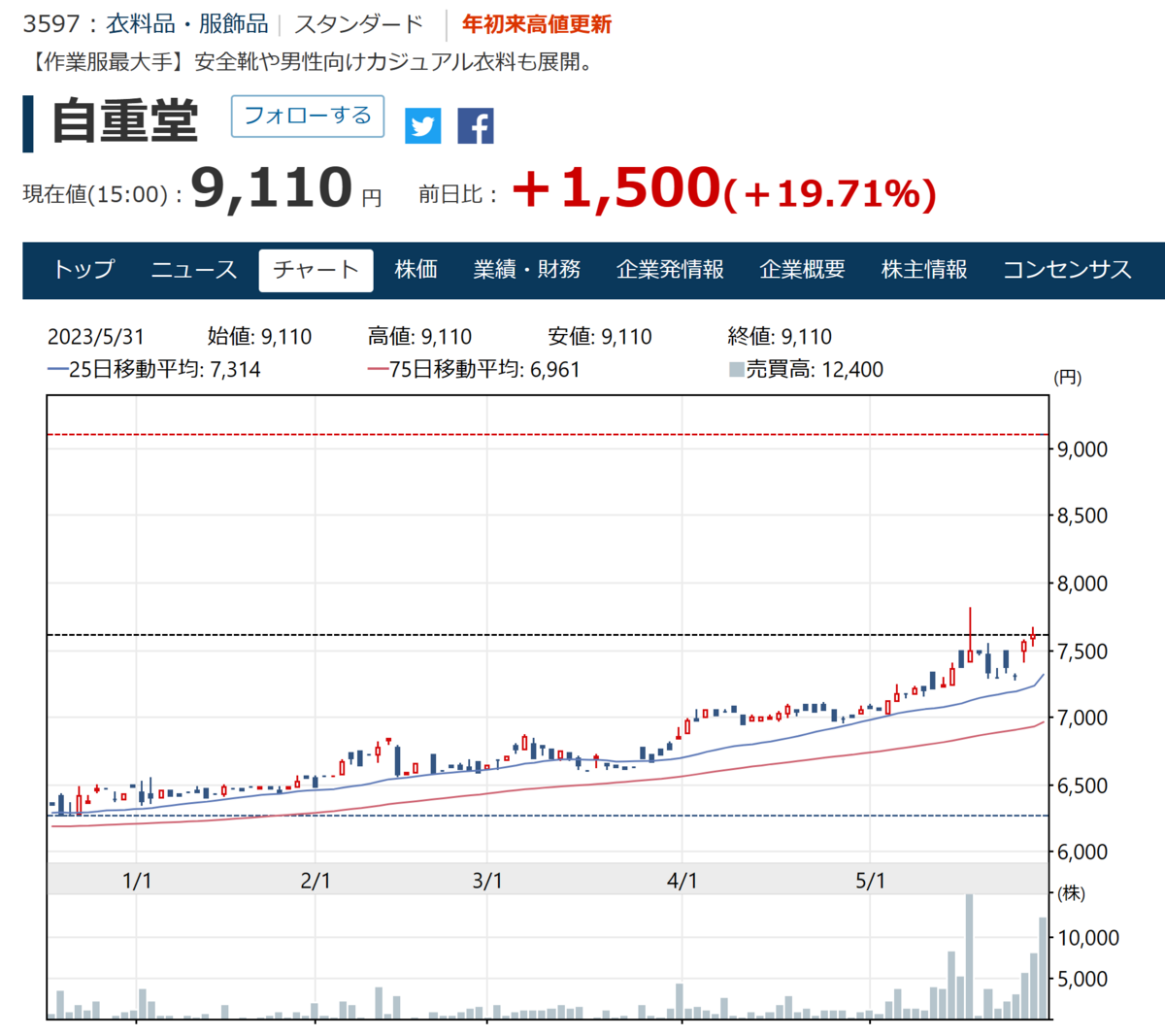Open the 株価 tab
Image resolution: width=1165 pixels, height=1036 pixels.
(x=416, y=270)
